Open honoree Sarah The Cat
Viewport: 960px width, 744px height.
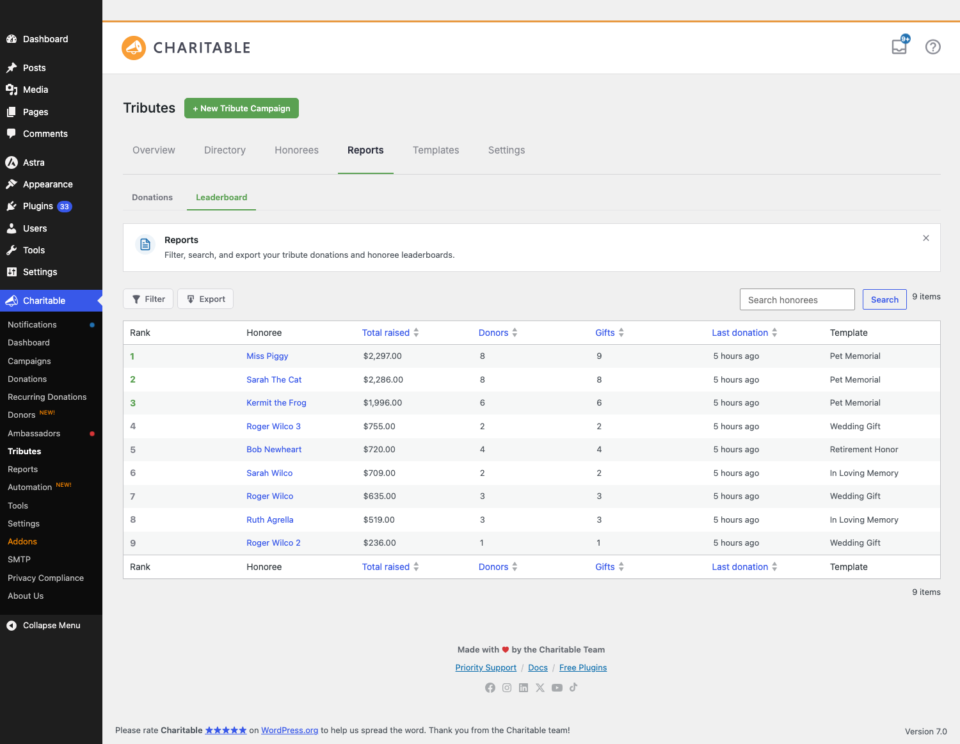coord(274,380)
